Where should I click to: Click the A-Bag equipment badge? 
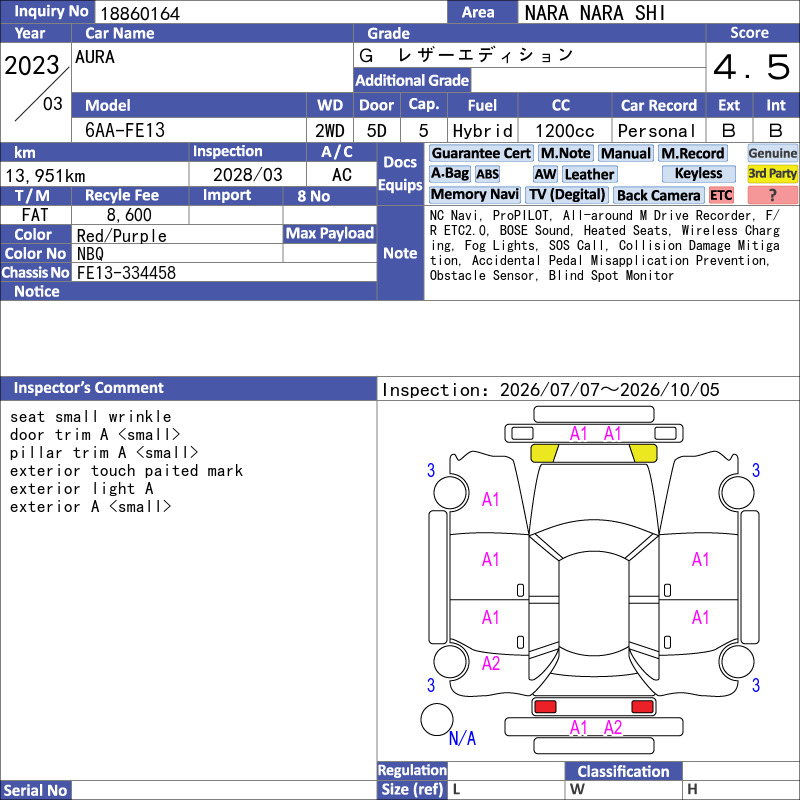[x=449, y=173]
